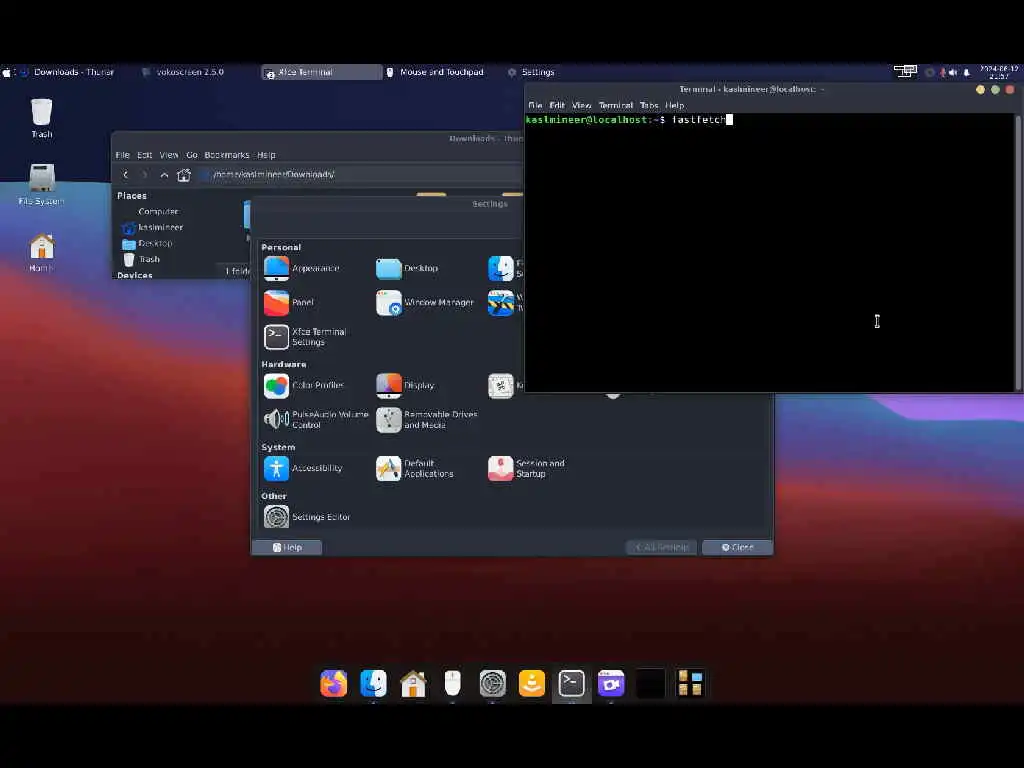Open View menu in Thunar
Screen dimensions: 1024x768
pos(168,155)
